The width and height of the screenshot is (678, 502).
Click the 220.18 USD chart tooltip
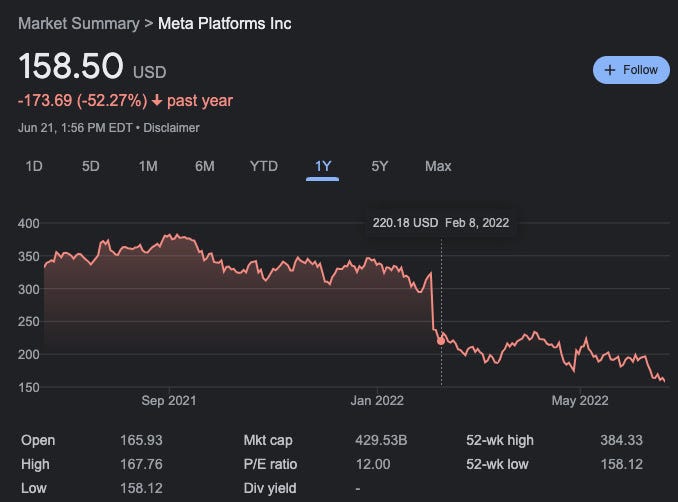pos(441,223)
